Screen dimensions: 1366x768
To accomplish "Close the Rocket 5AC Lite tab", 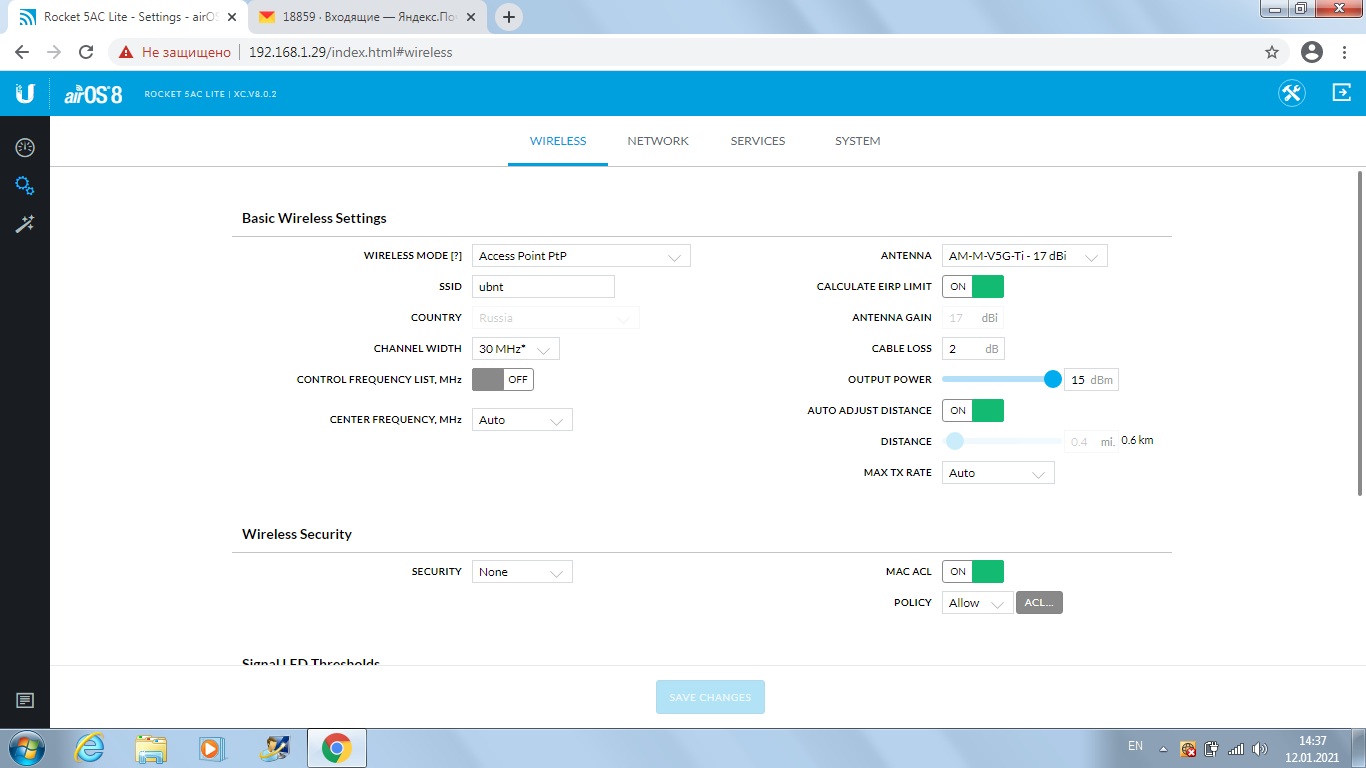I will tap(232, 17).
